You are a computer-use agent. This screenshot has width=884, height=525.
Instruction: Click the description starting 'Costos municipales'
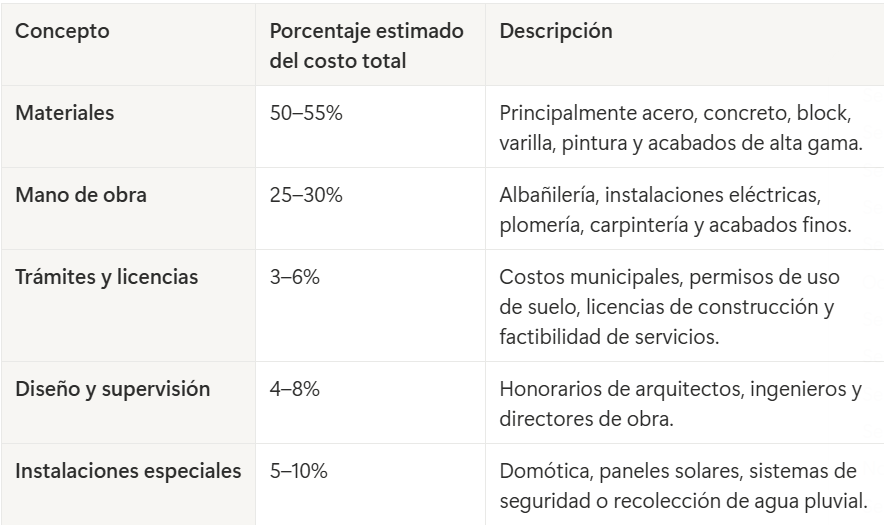click(672, 305)
